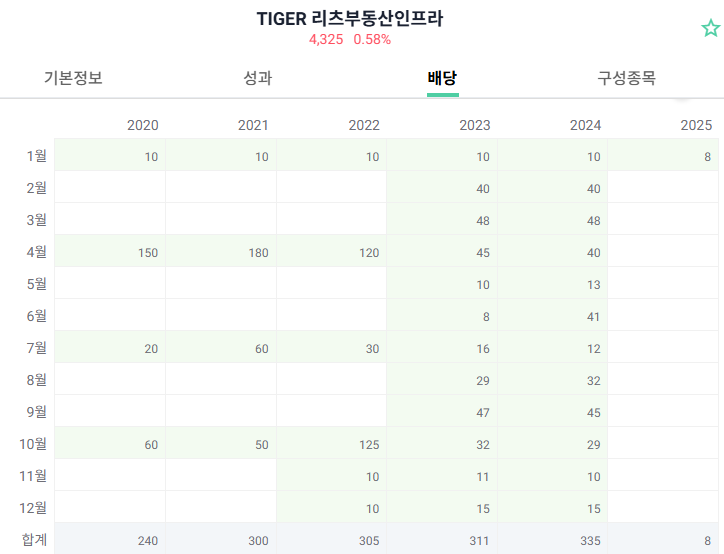Click the 2021 column header
Screen dimensions: 724x554
point(253,125)
